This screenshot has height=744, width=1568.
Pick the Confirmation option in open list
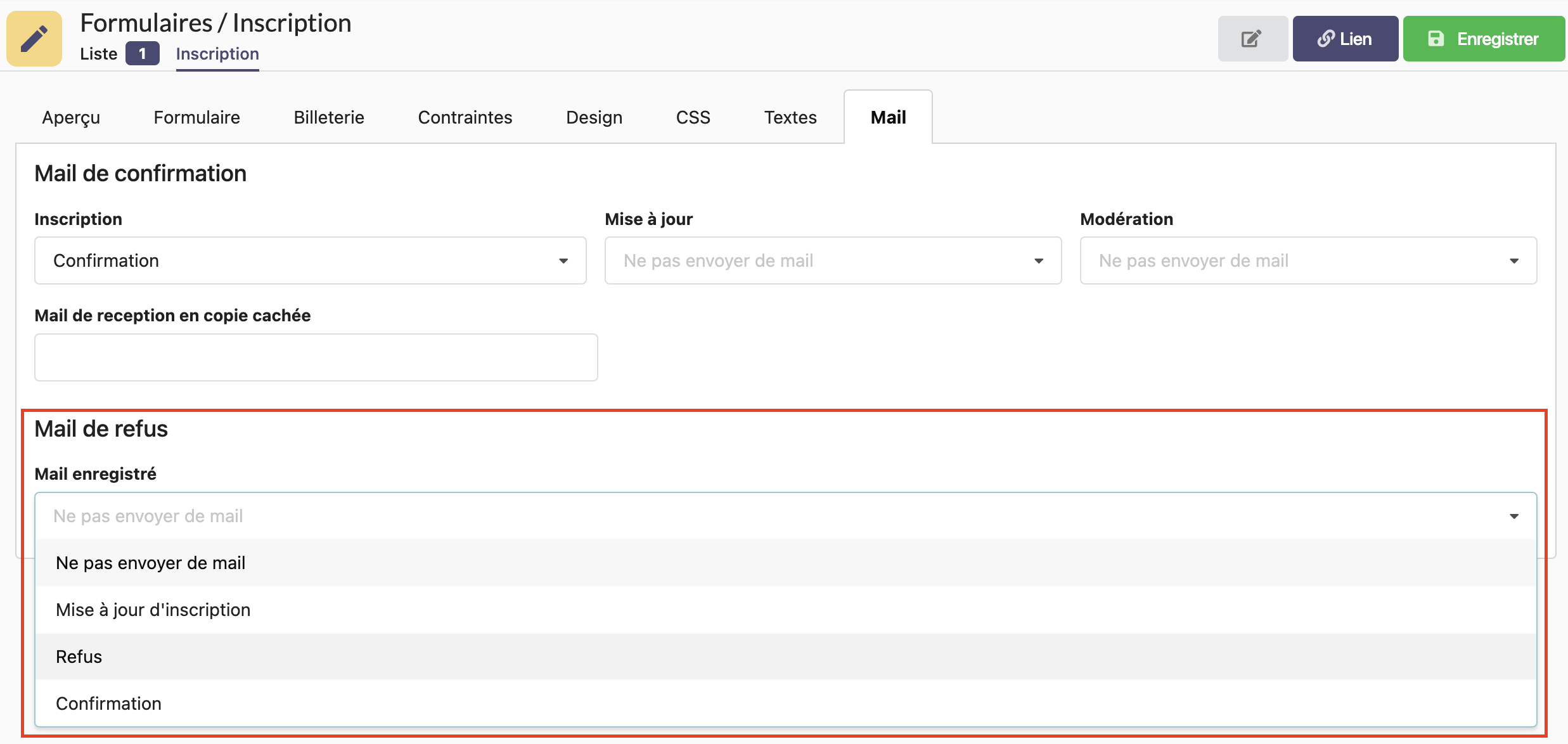(x=108, y=703)
